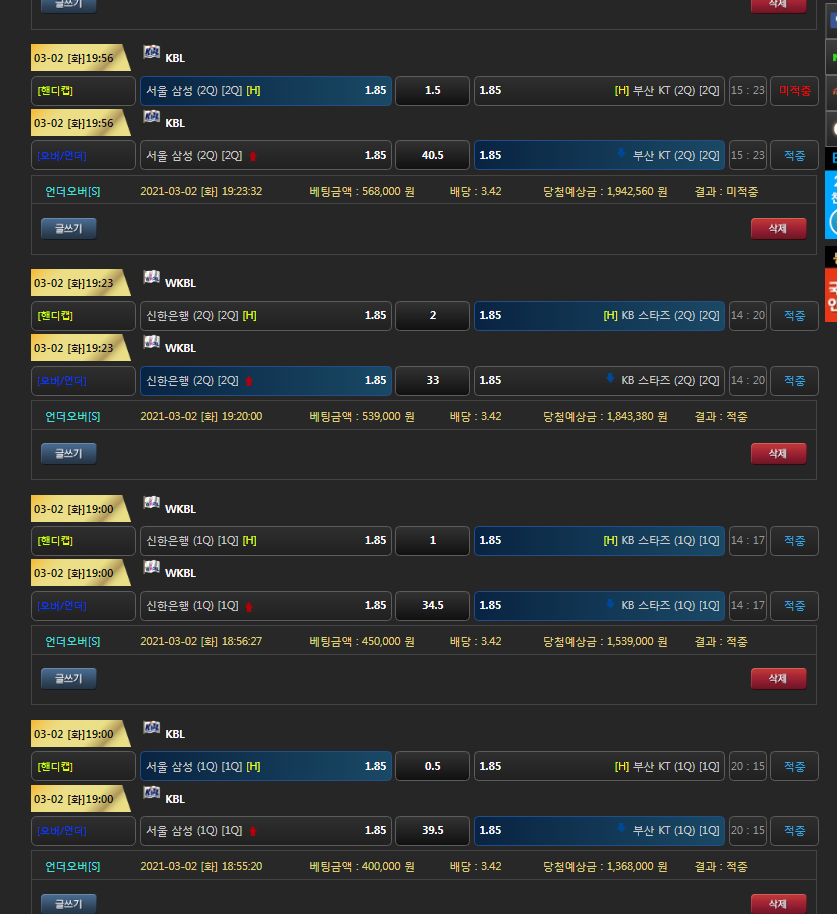
Task: Click the 03-02 19:23 gold date tag on the WKBL handicap row
Action: point(78,283)
